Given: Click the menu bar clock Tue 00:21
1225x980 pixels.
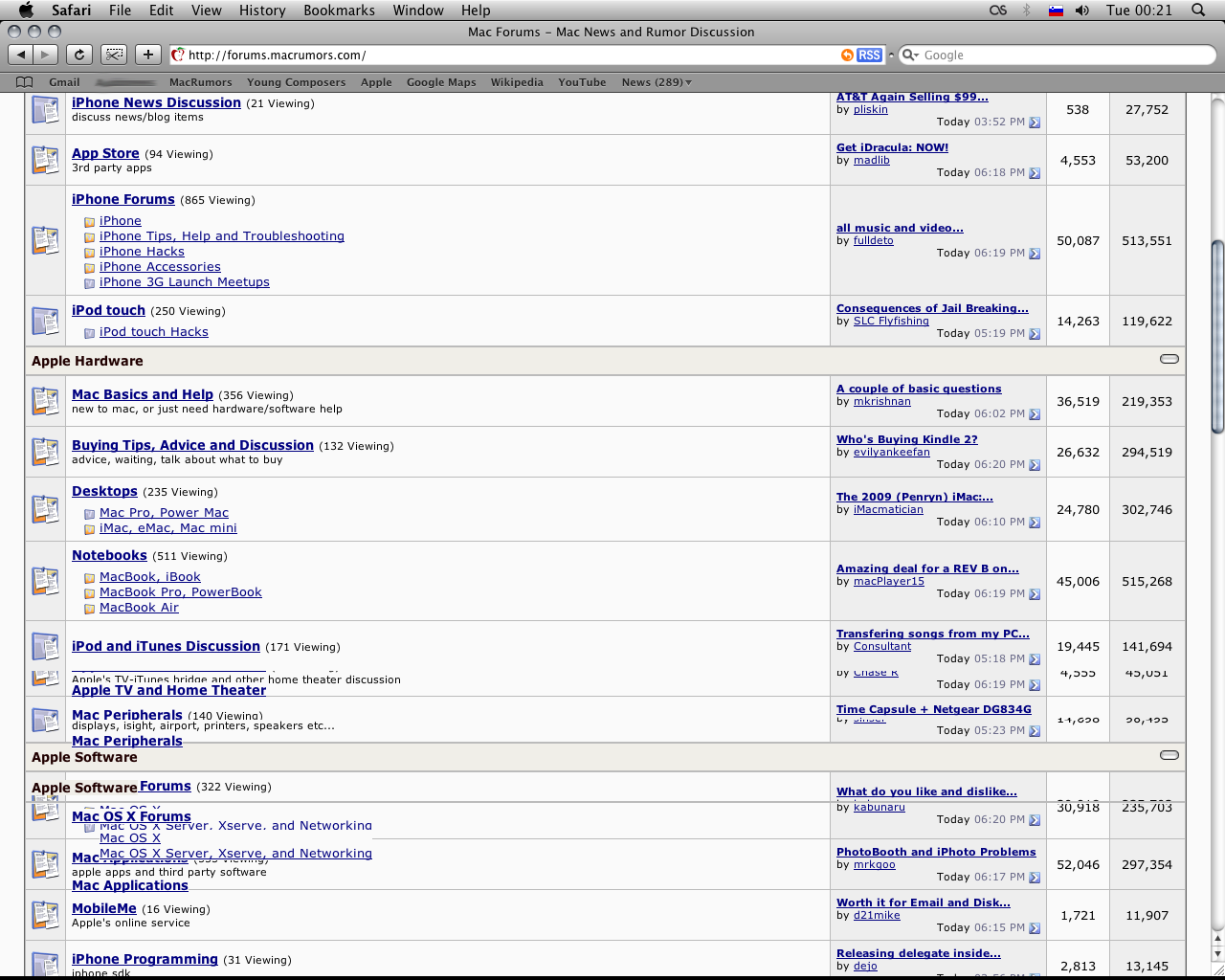Looking at the screenshot, I should click(x=1139, y=11).
